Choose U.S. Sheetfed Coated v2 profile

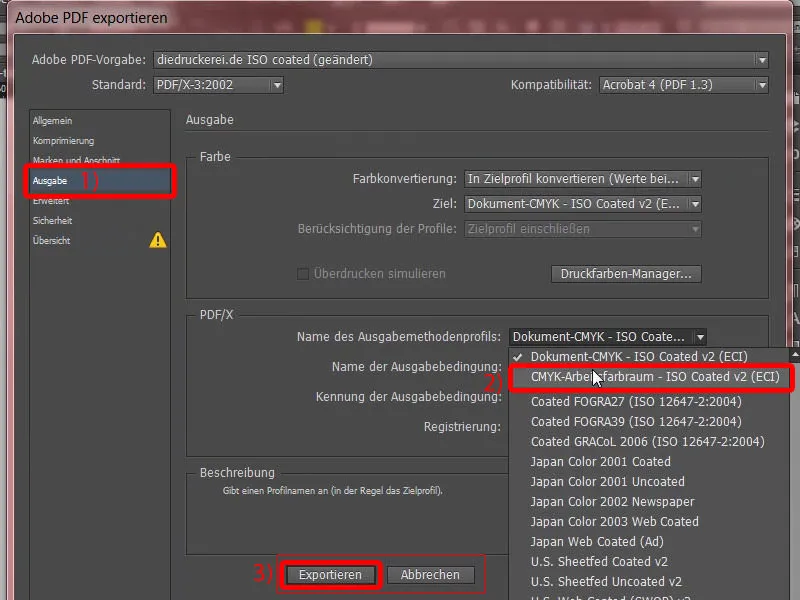coord(599,562)
